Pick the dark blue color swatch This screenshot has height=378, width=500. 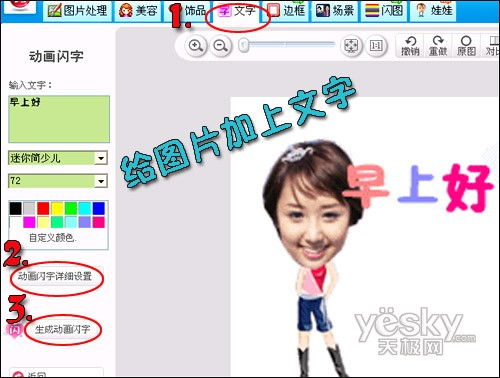pyautogui.click(x=99, y=208)
